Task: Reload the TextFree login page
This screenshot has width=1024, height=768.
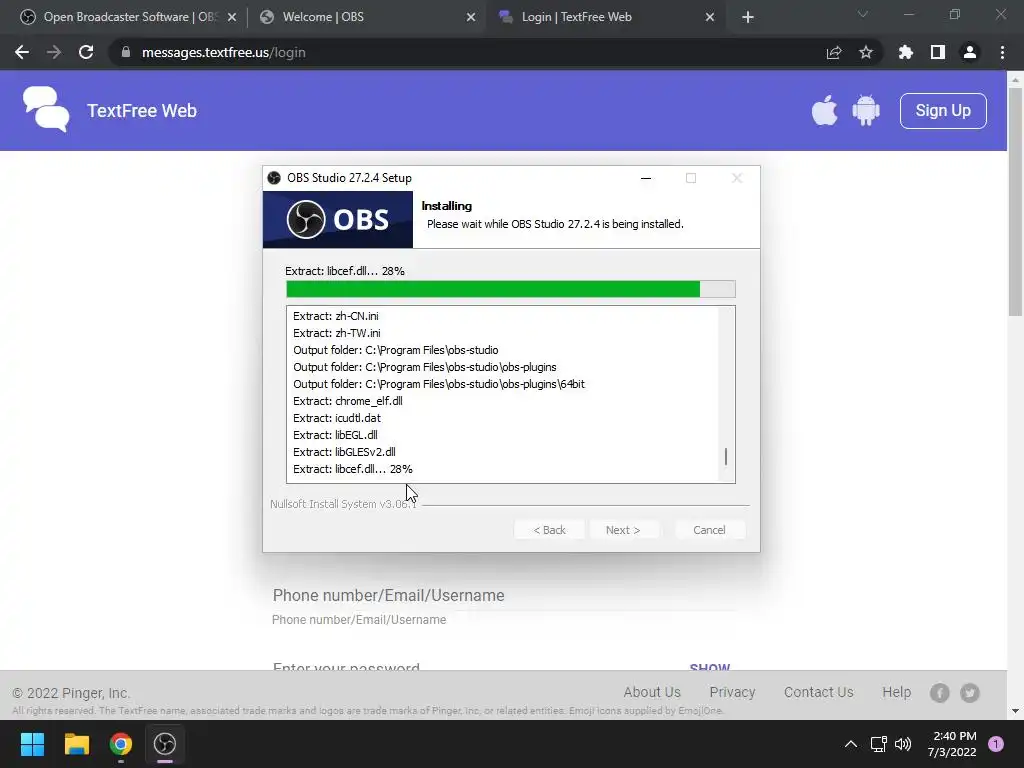Action: 86,52
